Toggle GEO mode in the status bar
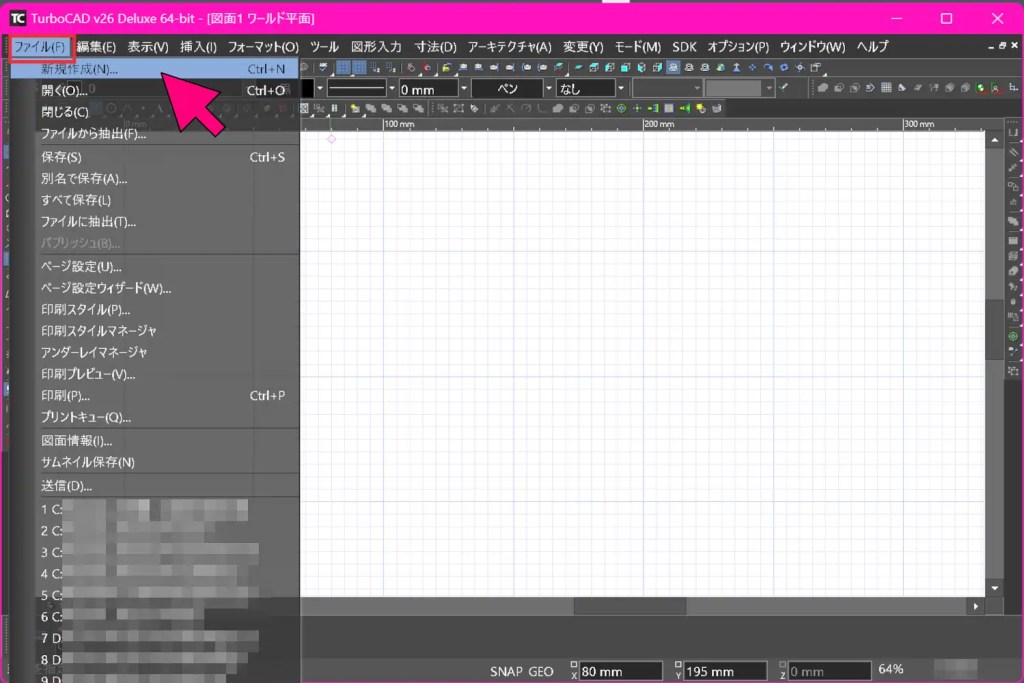The width and height of the screenshot is (1024, 683). [541, 671]
